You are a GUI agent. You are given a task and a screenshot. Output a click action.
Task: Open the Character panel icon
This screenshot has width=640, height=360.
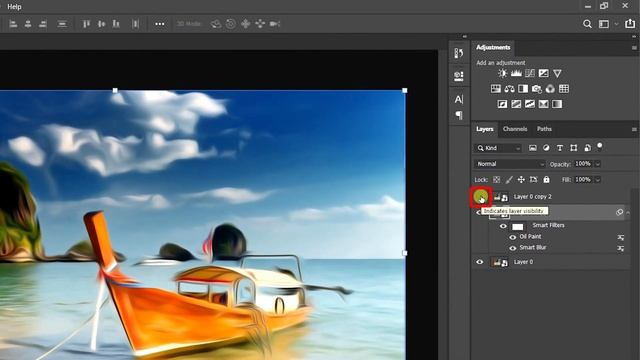[459, 99]
